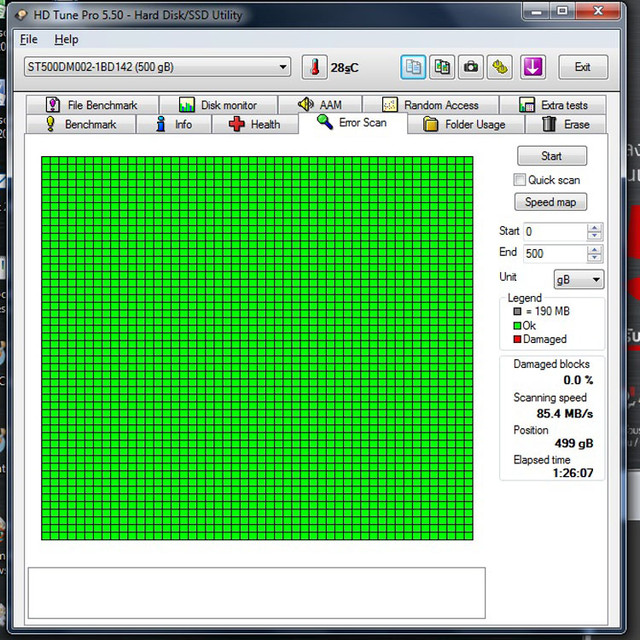Open the Benchmark tab
640x640 pixels.
[x=81, y=124]
